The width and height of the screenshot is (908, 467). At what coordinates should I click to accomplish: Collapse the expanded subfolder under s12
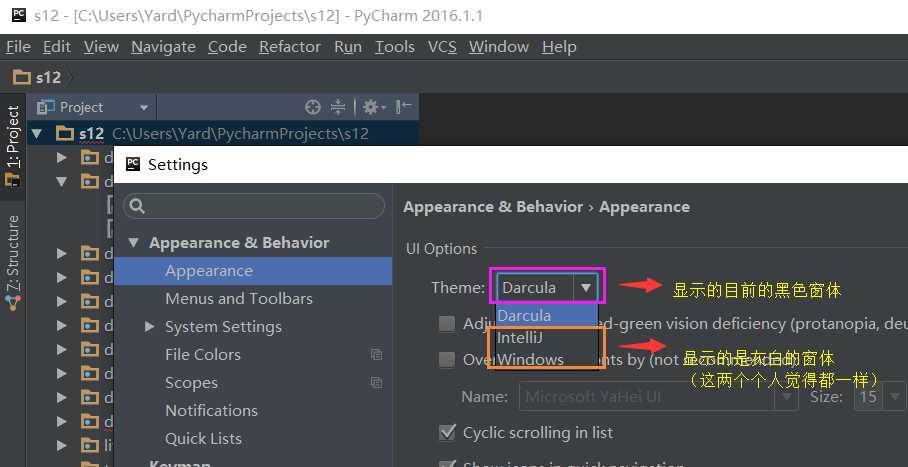pyautogui.click(x=62, y=181)
